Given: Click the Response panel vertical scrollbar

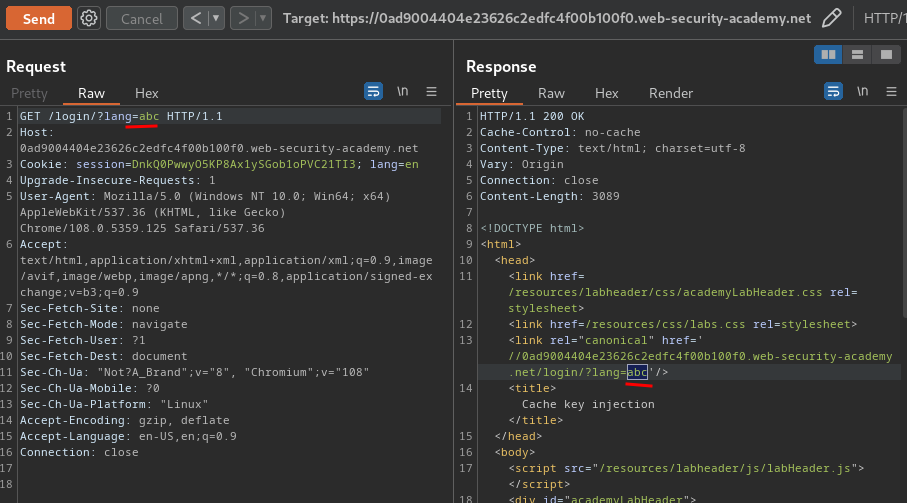Looking at the screenshot, I should pos(904,214).
